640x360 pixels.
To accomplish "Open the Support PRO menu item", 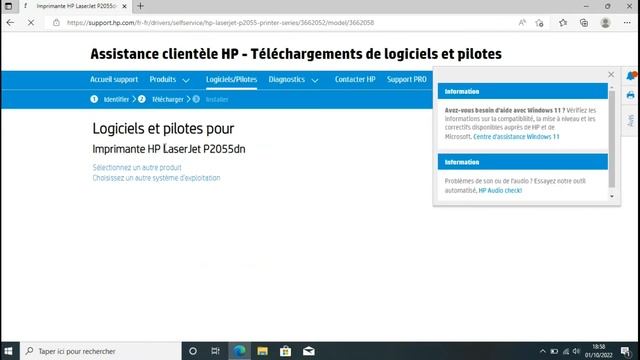I will (x=407, y=80).
